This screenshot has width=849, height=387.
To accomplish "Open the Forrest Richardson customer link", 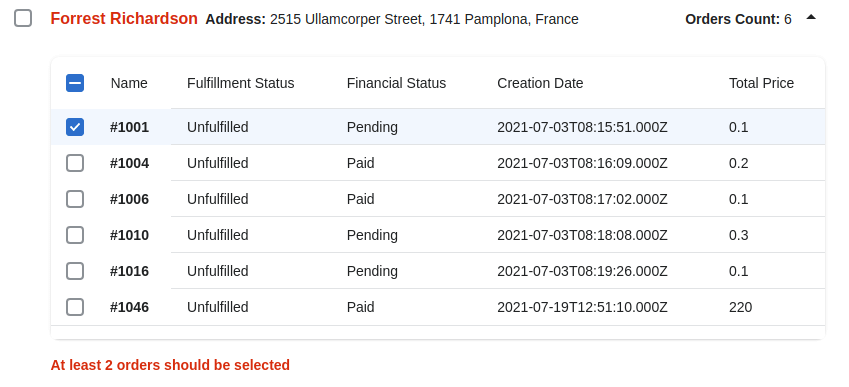I will 124,18.
